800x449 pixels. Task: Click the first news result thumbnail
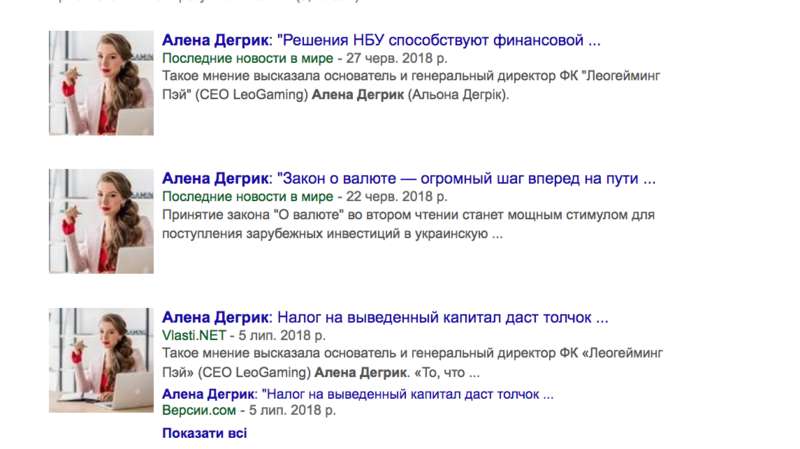(101, 83)
